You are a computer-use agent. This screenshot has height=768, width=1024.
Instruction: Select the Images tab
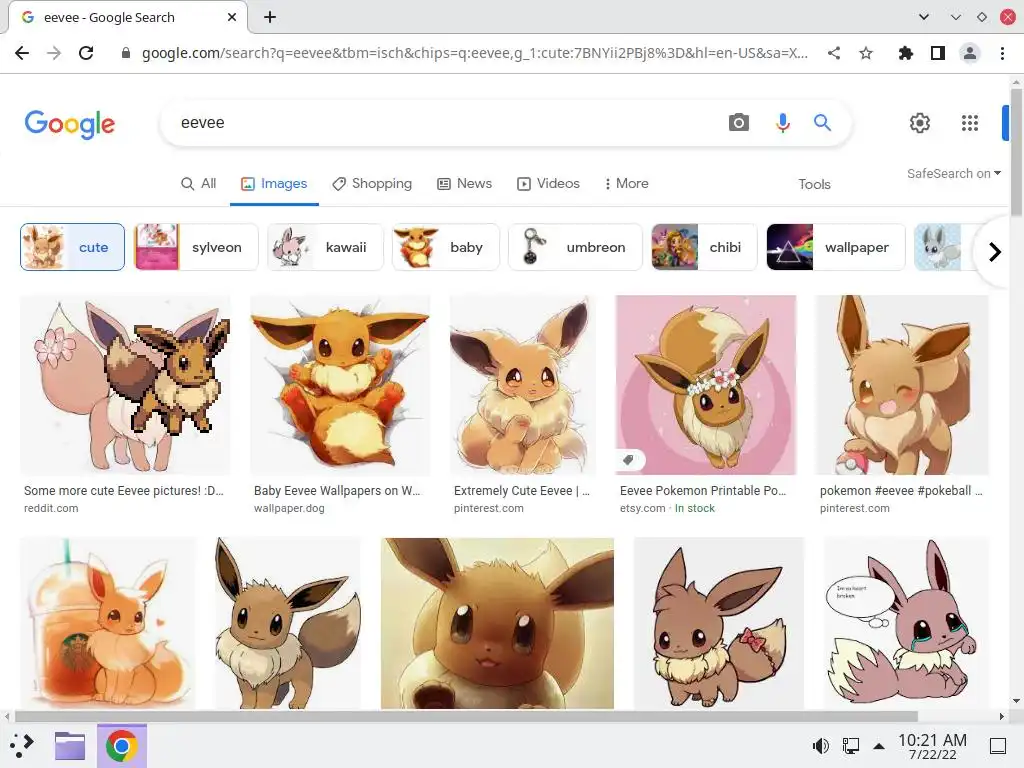[274, 184]
